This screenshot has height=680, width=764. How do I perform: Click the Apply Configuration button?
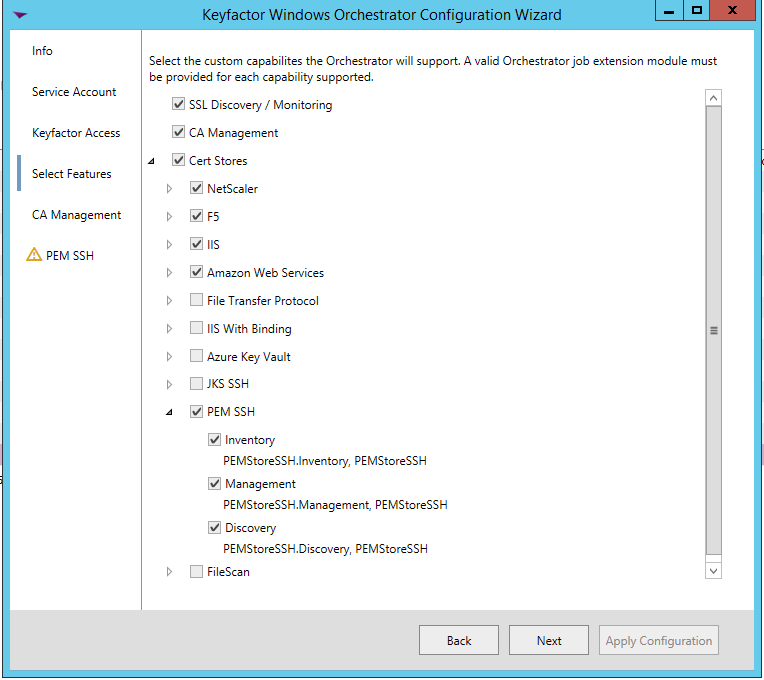(x=659, y=640)
